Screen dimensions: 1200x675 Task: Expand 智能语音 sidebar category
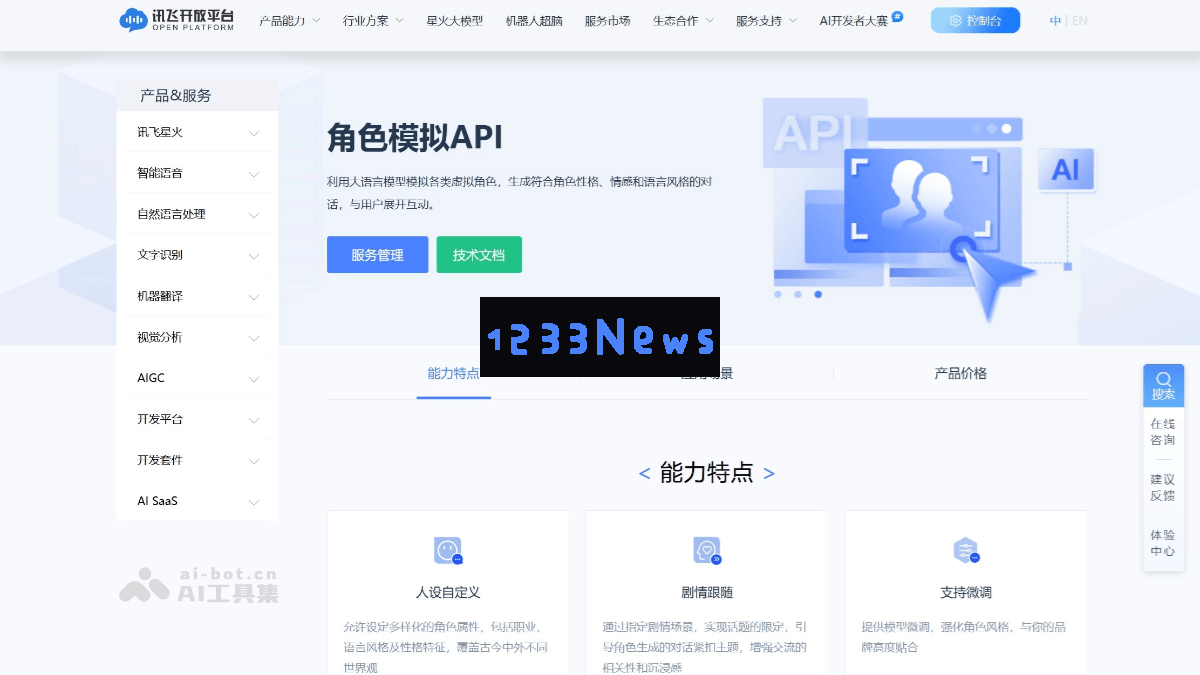pyautogui.click(x=197, y=173)
